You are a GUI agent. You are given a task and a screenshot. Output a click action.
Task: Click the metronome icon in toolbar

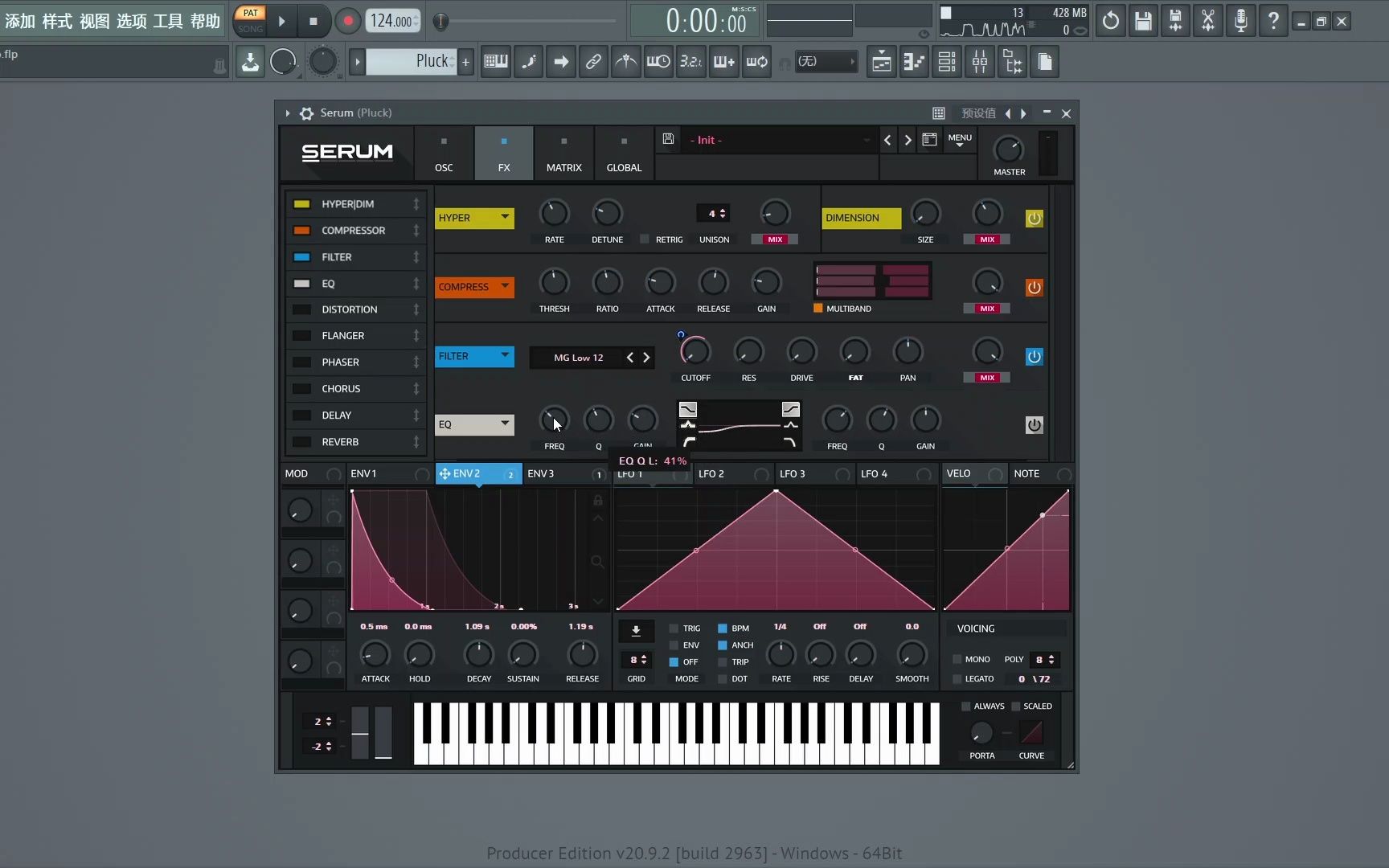pyautogui.click(x=625, y=62)
